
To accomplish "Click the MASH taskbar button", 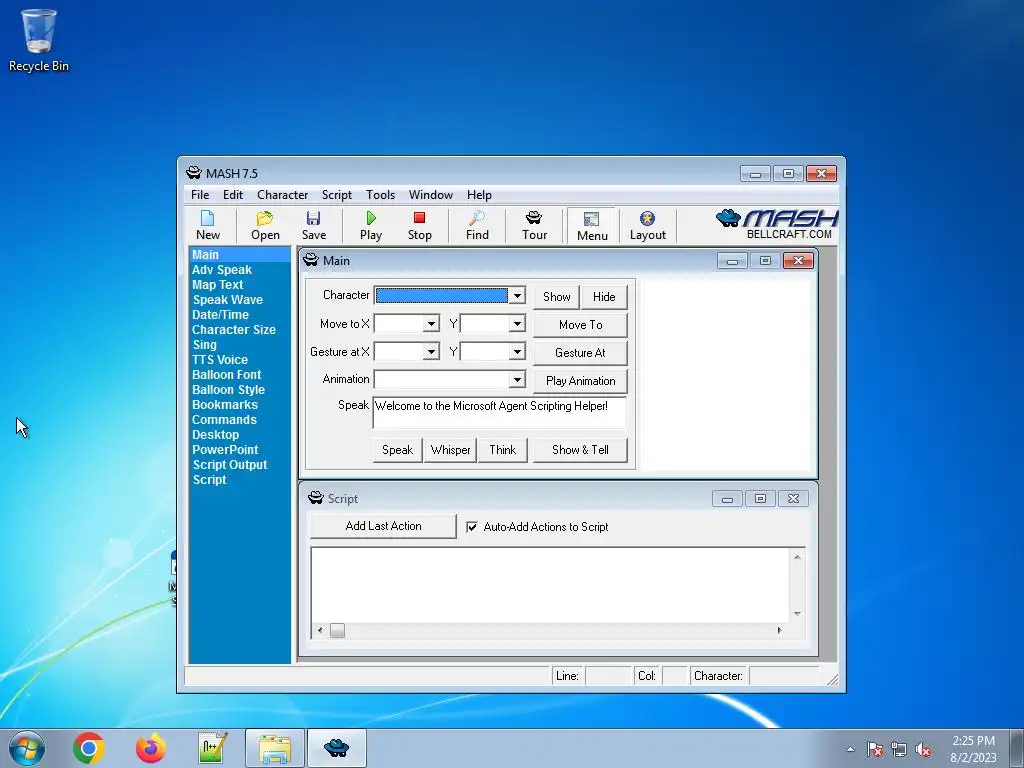I will click(336, 748).
